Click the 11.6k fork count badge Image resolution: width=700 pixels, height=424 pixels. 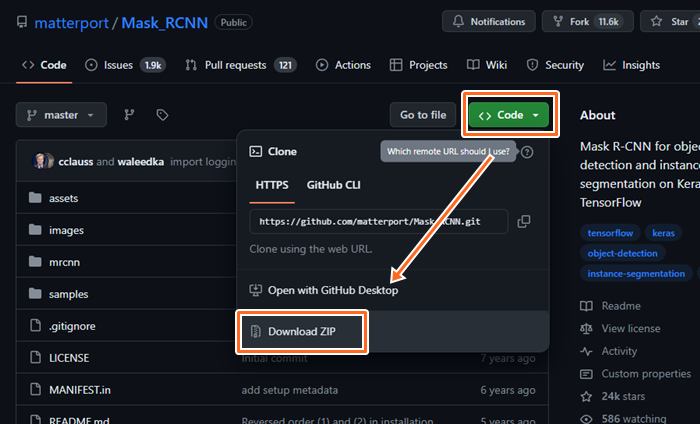608,22
